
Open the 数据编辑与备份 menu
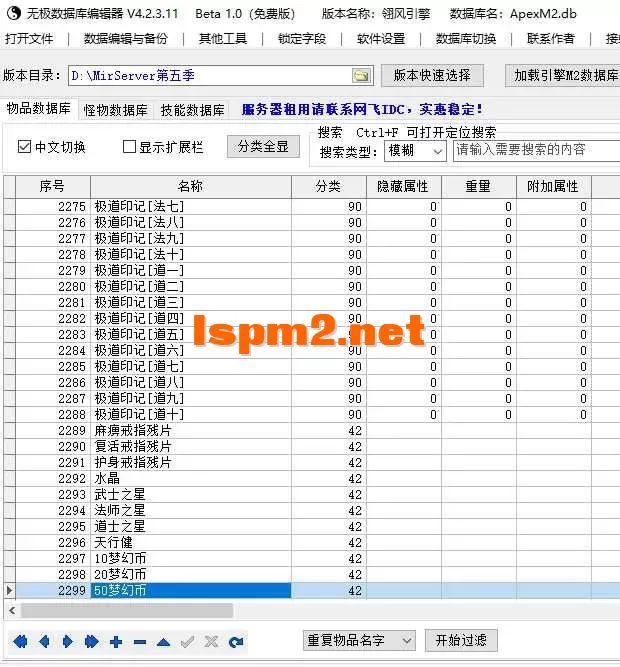point(125,39)
